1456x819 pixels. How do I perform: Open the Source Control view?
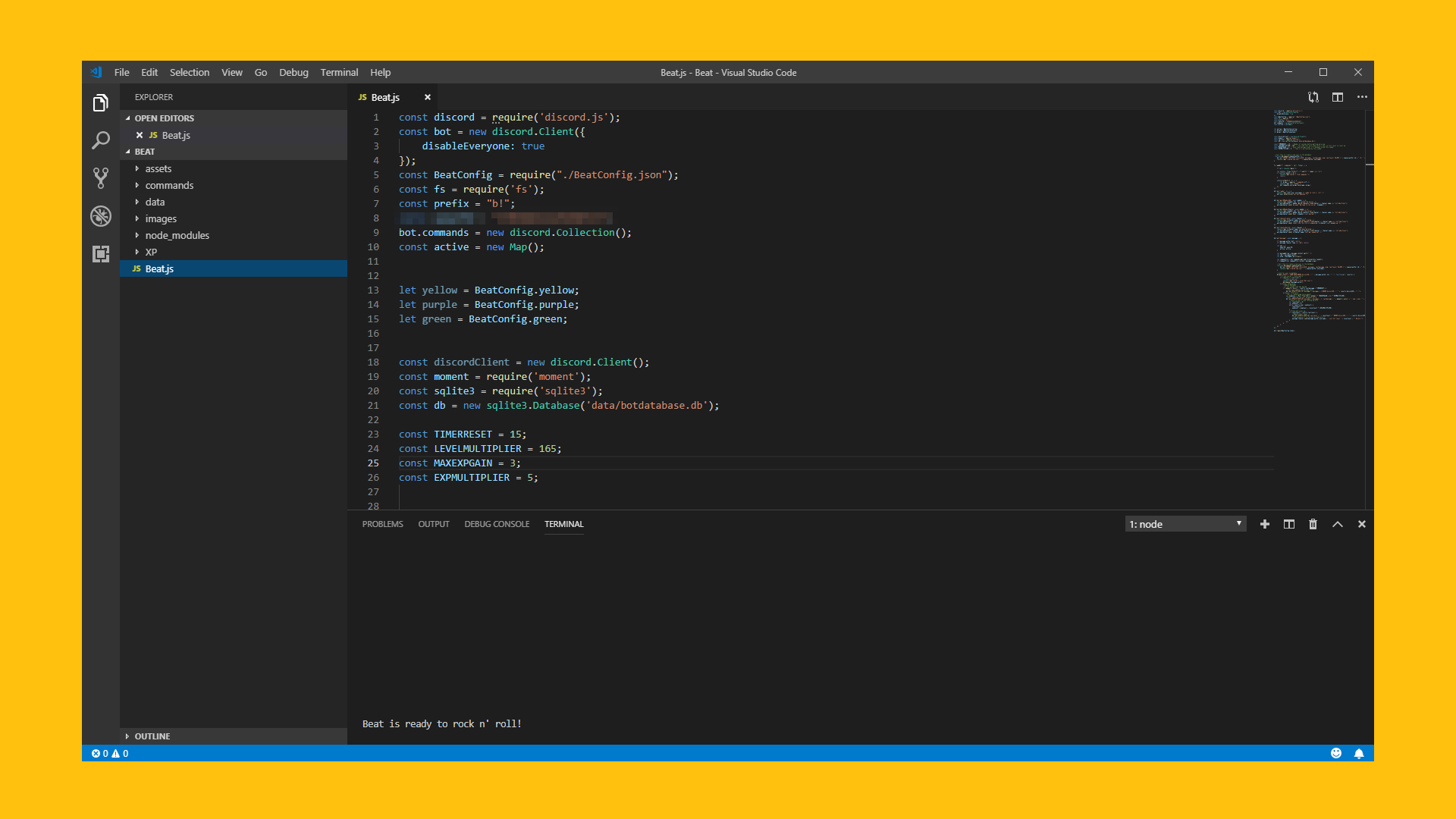(100, 178)
